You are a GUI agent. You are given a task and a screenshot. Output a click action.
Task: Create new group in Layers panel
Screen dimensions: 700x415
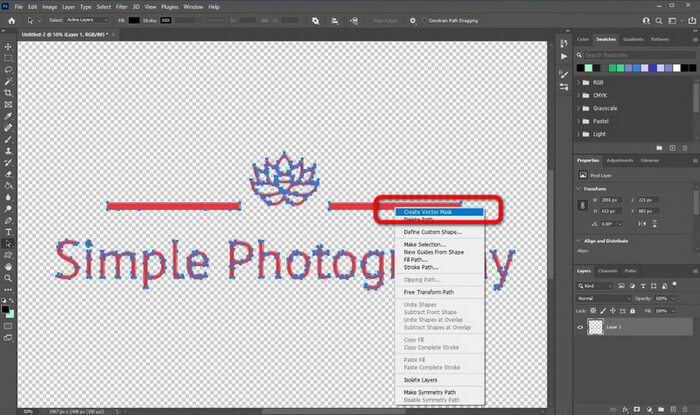click(661, 409)
